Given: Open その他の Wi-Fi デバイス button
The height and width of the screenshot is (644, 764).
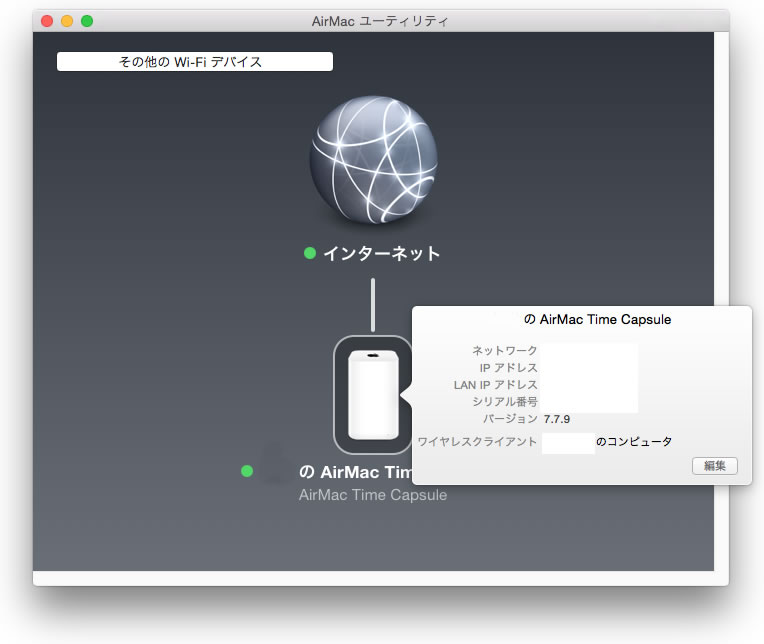Looking at the screenshot, I should pyautogui.click(x=195, y=62).
